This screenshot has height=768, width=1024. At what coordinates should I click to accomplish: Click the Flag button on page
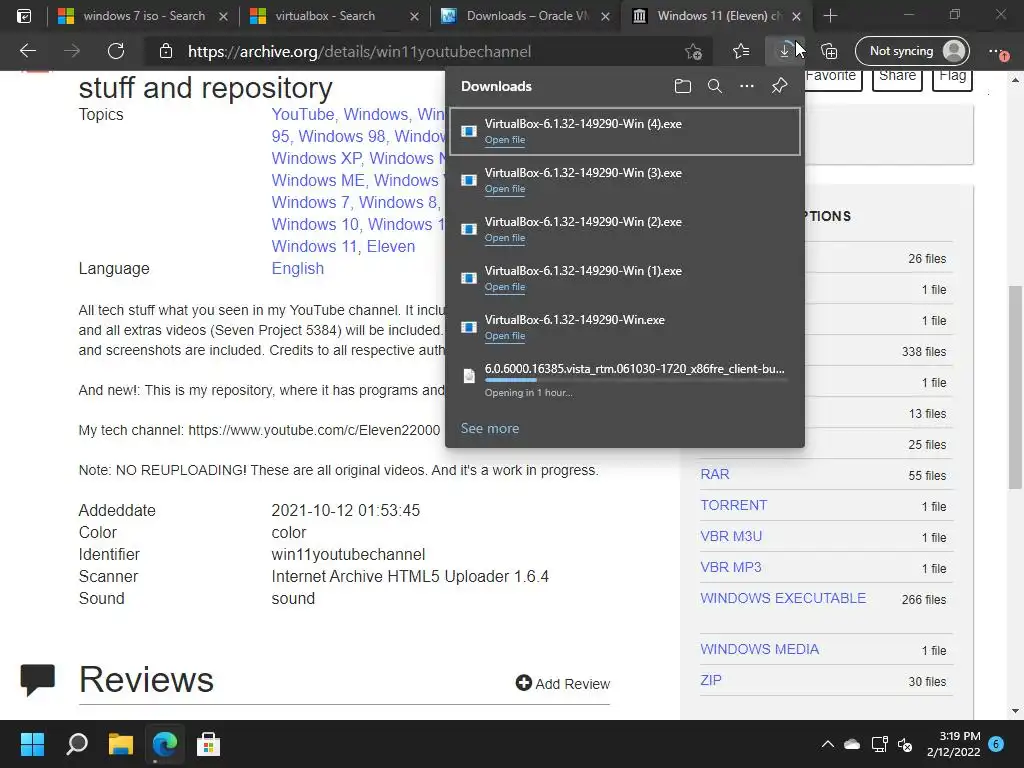952,76
